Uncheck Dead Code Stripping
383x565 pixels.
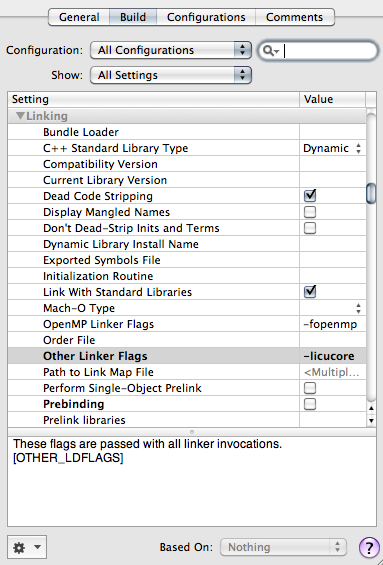(310, 196)
